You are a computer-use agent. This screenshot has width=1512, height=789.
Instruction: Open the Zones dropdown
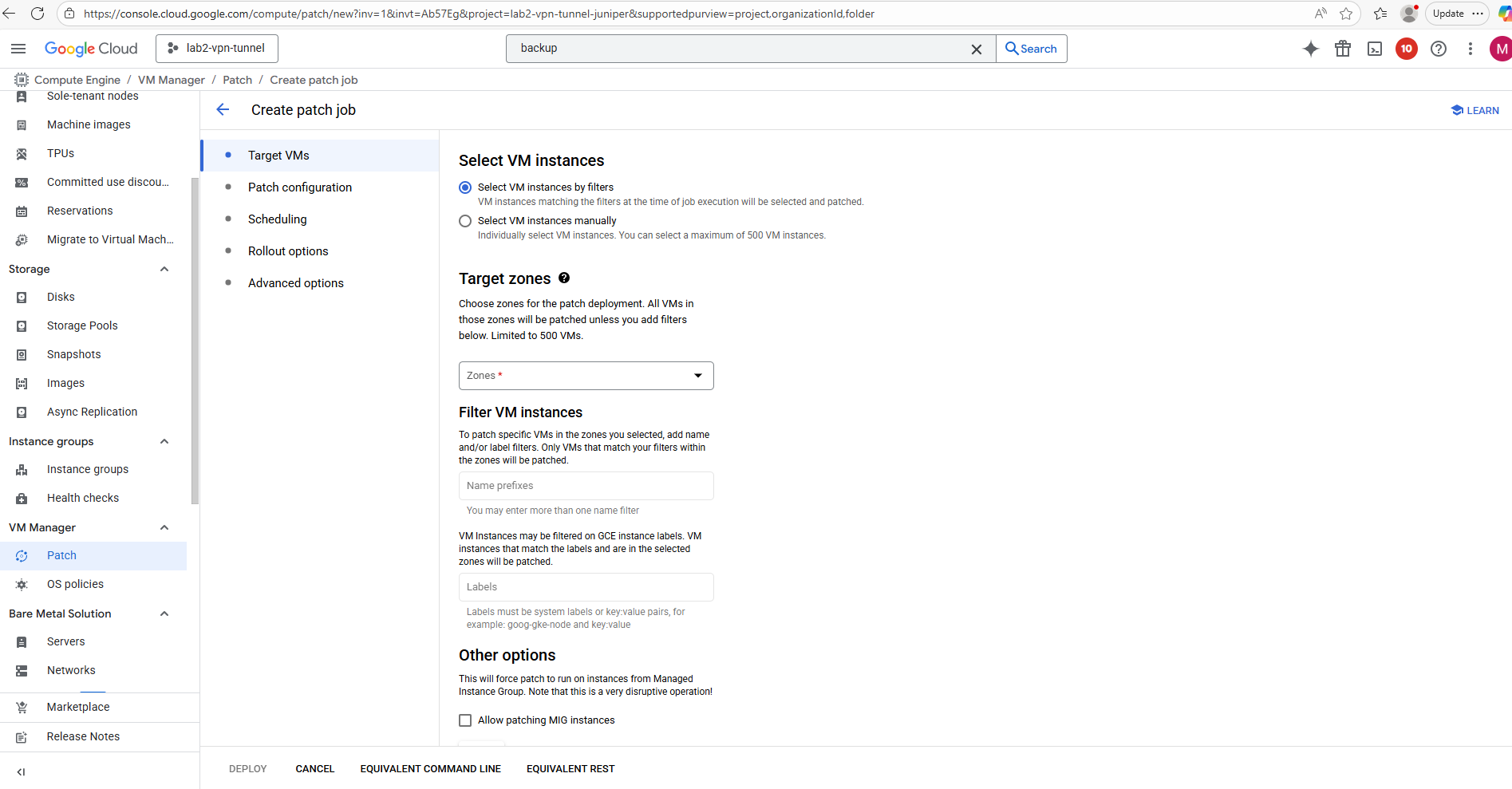coord(586,376)
